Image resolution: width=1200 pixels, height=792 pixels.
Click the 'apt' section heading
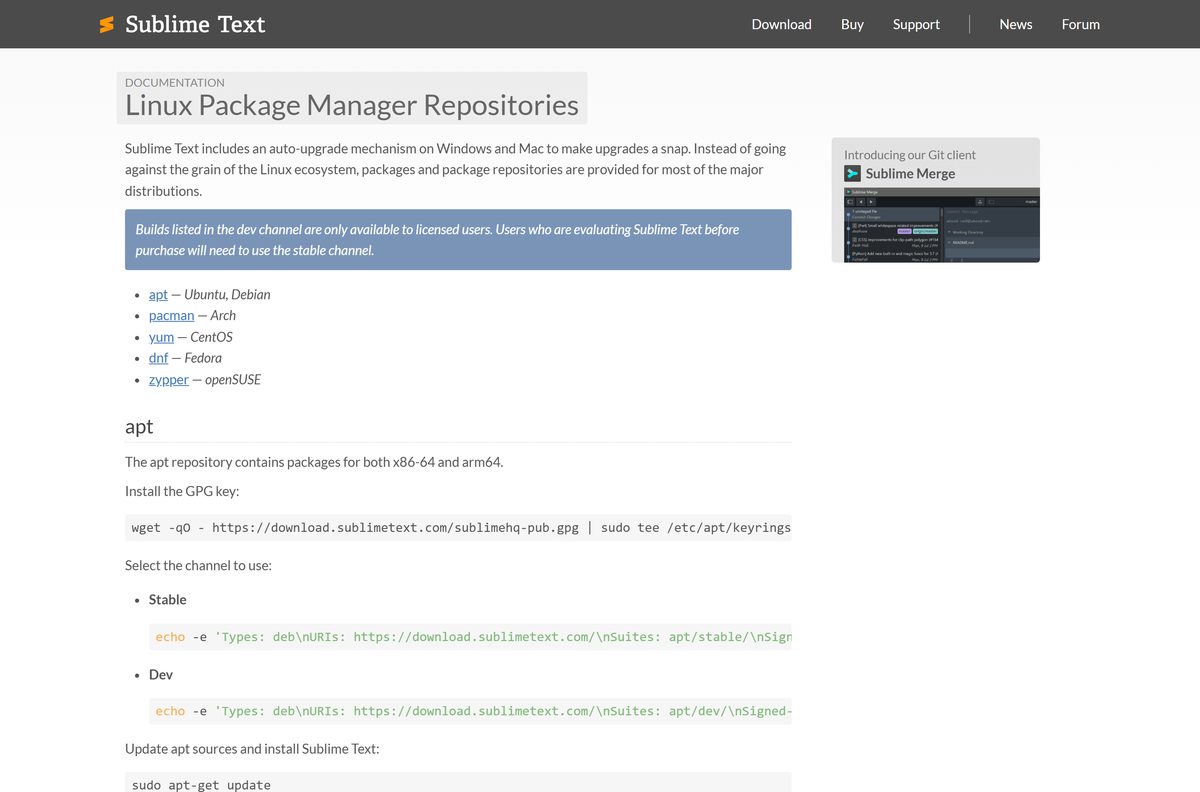point(139,426)
